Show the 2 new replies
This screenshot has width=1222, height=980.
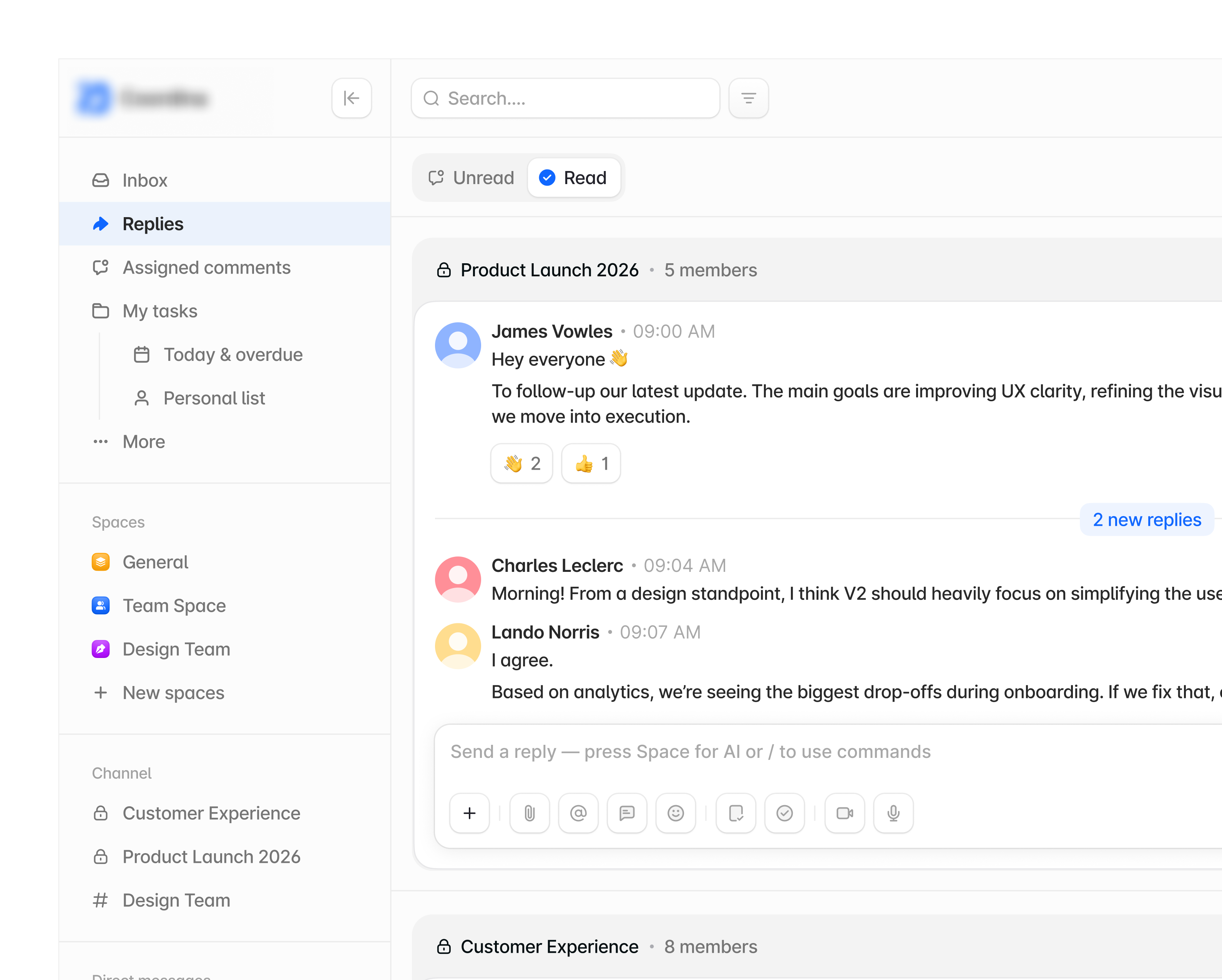point(1147,520)
